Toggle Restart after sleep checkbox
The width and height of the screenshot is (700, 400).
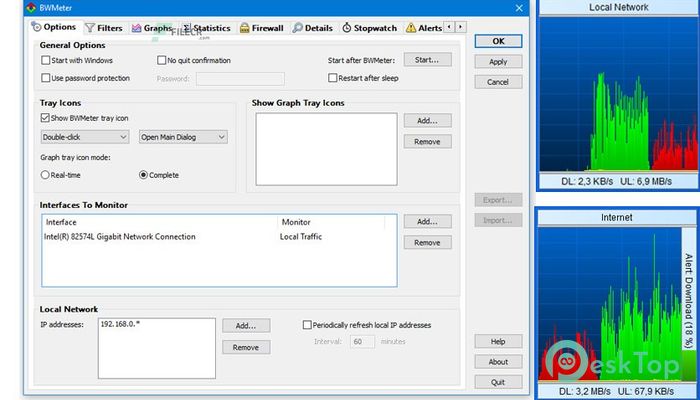point(363,78)
